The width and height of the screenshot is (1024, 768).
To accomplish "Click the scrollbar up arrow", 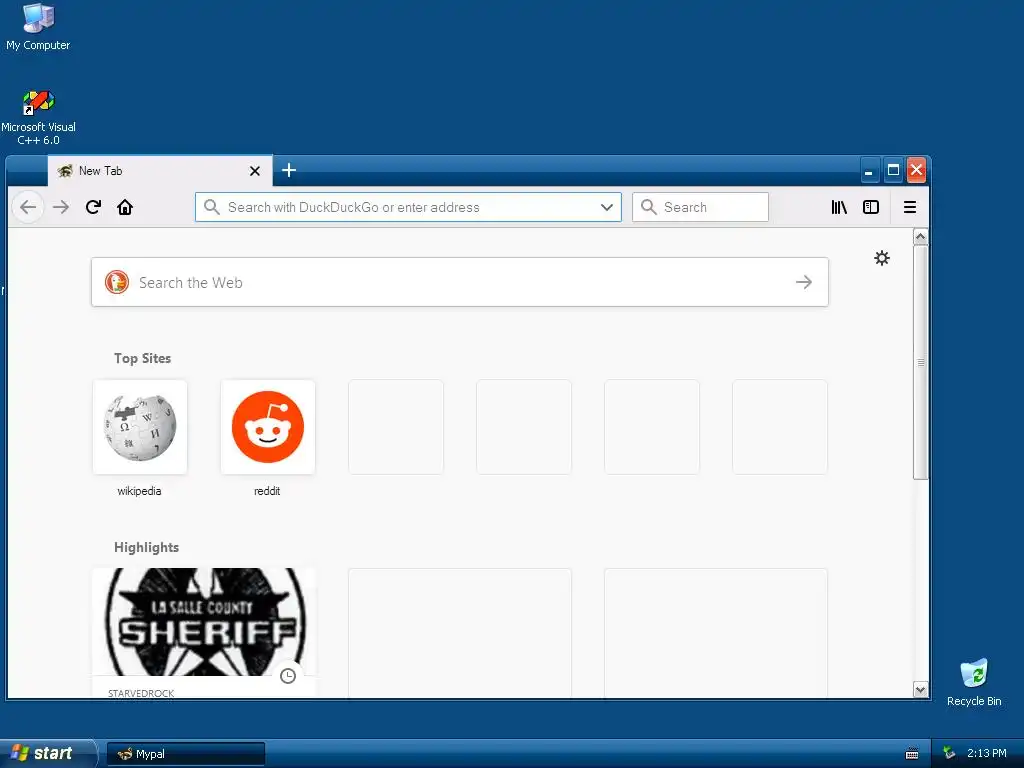I will point(921,236).
